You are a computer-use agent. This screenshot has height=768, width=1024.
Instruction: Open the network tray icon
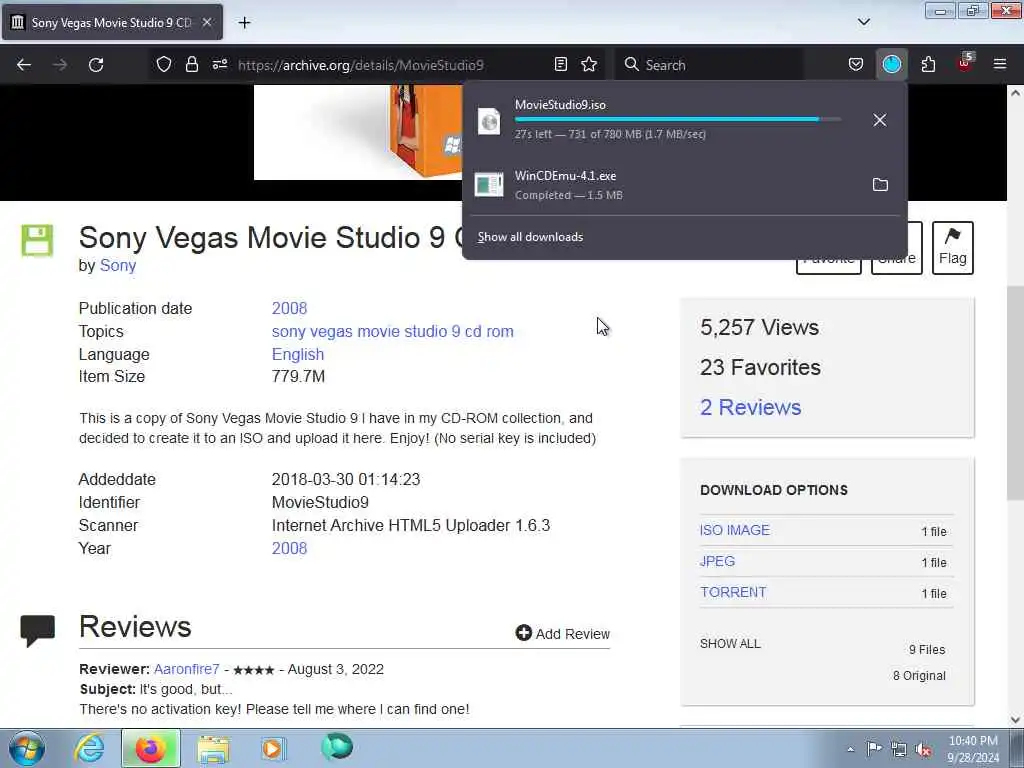tap(899, 749)
